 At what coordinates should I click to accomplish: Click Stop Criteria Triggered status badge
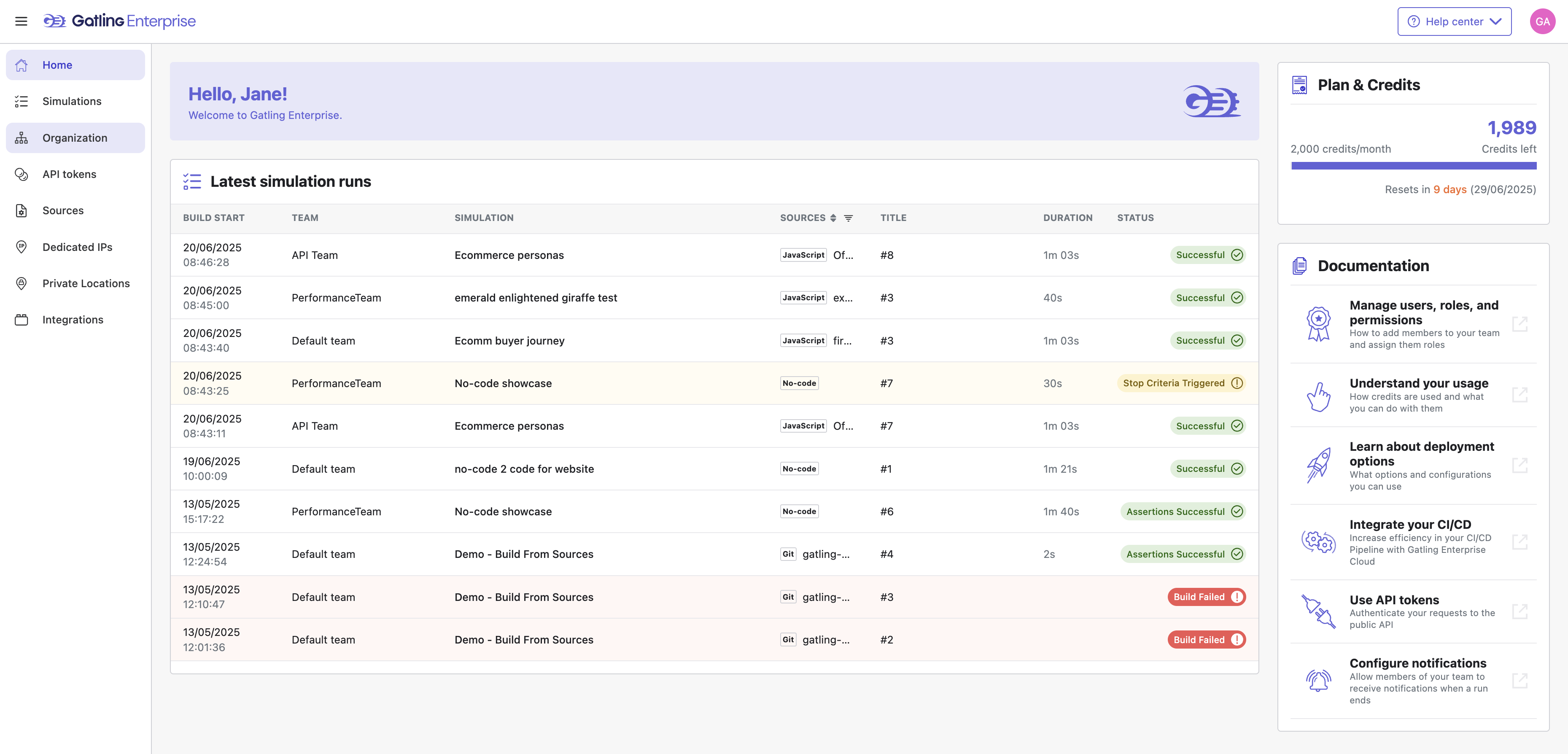pyautogui.click(x=1181, y=383)
